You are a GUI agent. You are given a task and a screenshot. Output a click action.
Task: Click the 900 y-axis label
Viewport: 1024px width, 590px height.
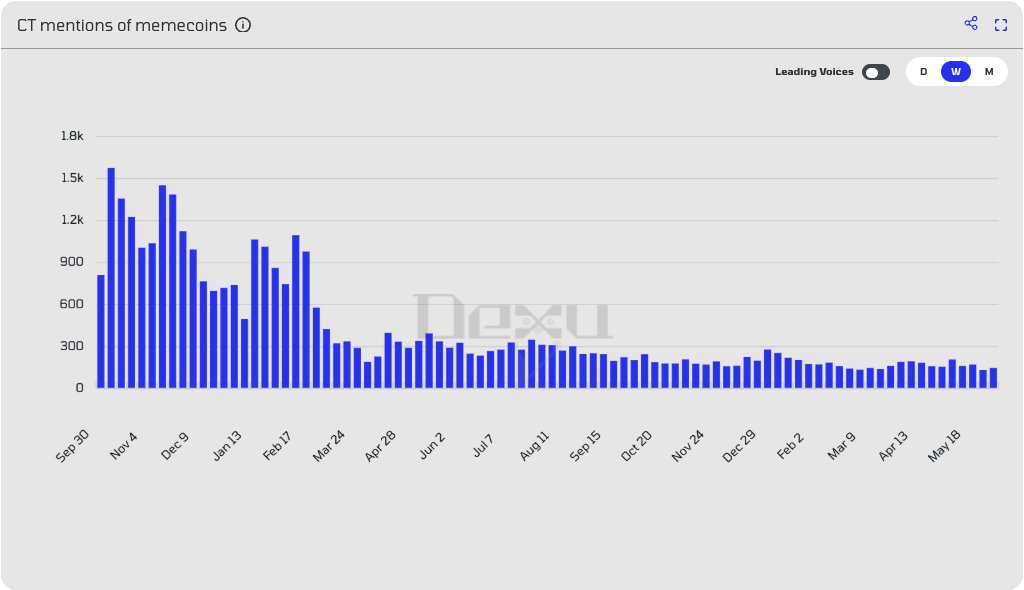(72, 261)
